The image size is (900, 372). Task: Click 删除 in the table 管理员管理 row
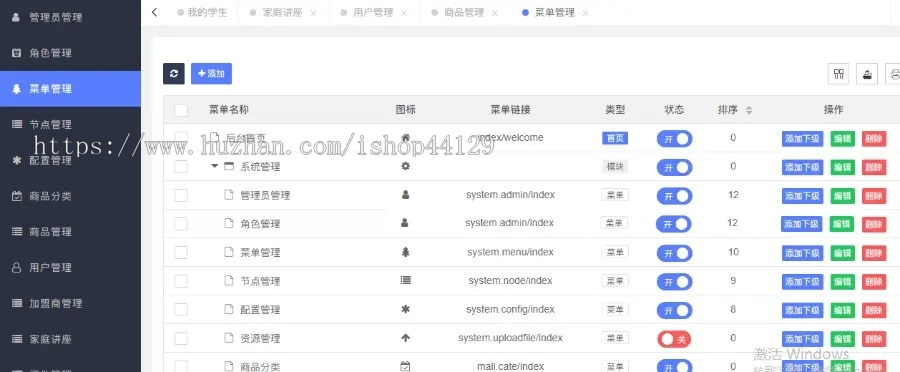coord(874,196)
